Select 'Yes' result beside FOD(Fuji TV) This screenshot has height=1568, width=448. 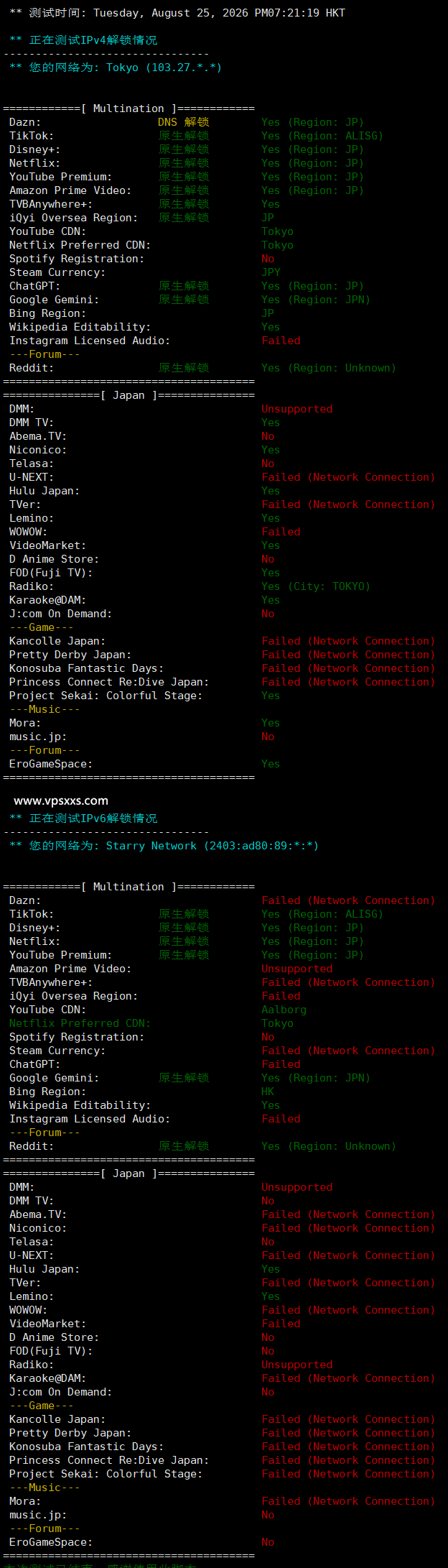point(271,573)
